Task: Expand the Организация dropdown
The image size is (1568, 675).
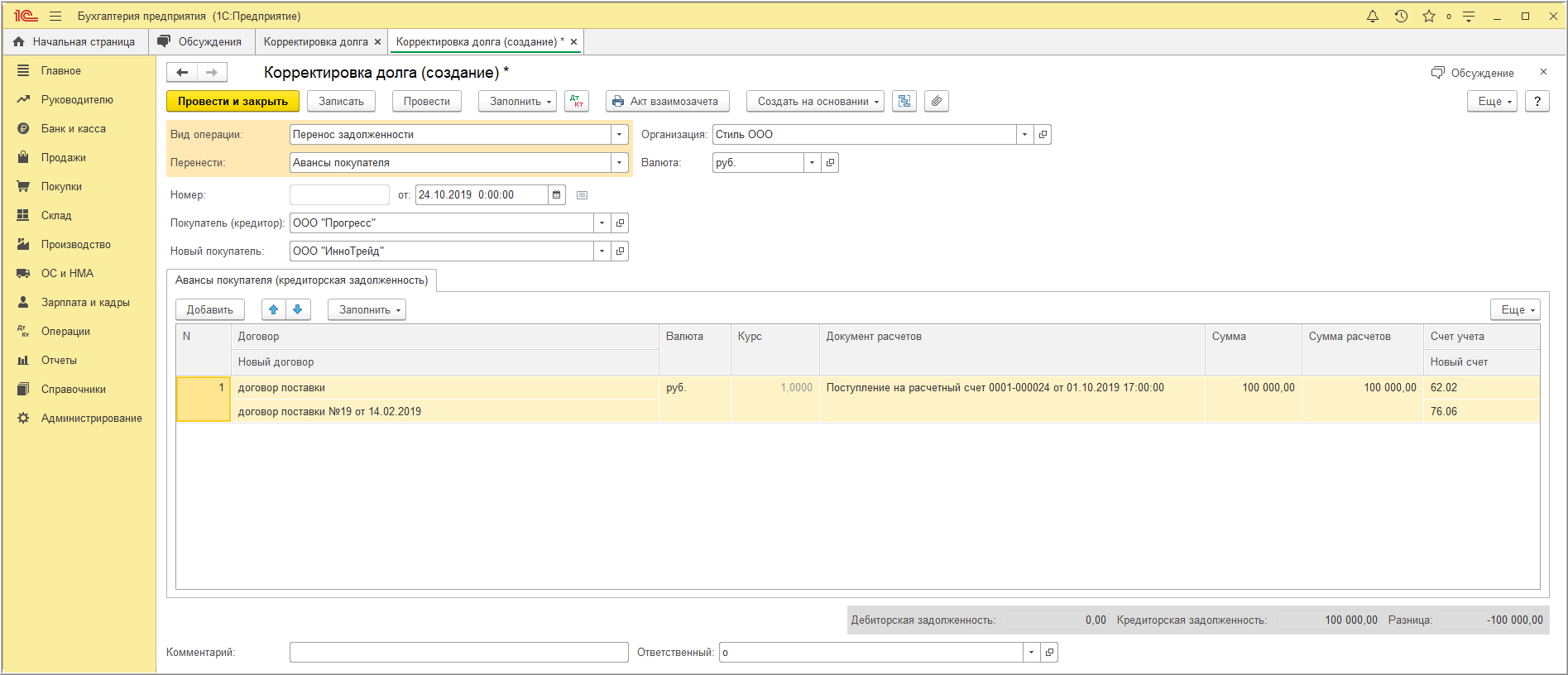Action: click(1024, 135)
